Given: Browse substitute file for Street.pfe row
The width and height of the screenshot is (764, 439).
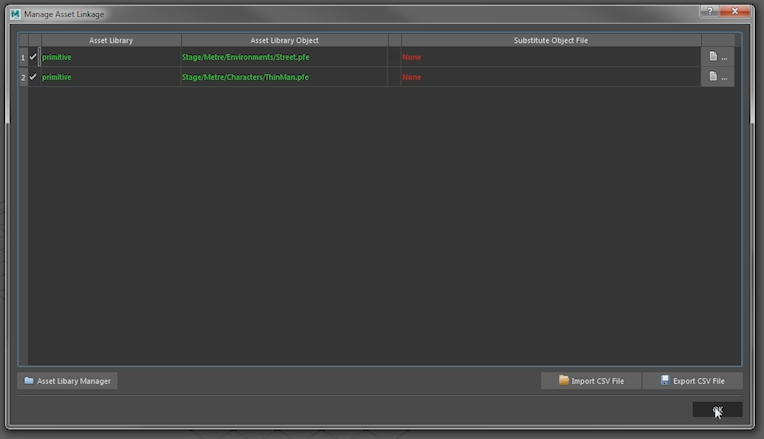Looking at the screenshot, I should point(717,58).
